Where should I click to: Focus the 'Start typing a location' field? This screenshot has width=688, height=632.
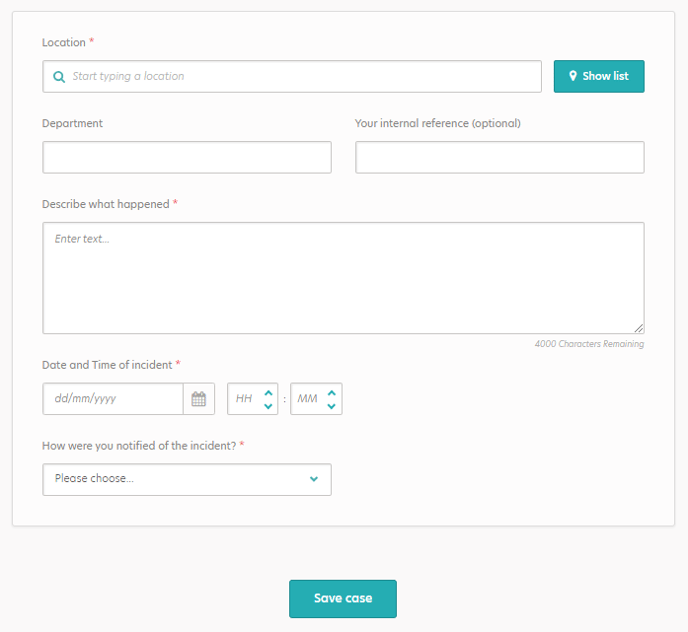292,76
